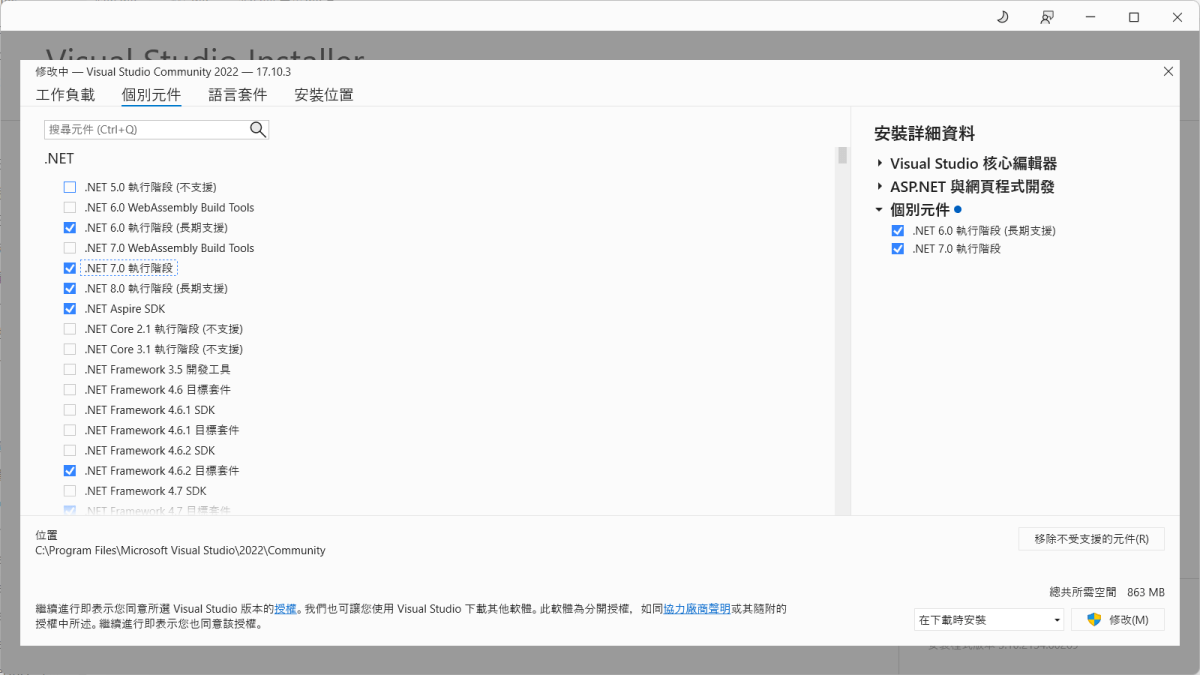Open the 語言套件 tab
This screenshot has width=1200, height=675.
pos(237,95)
